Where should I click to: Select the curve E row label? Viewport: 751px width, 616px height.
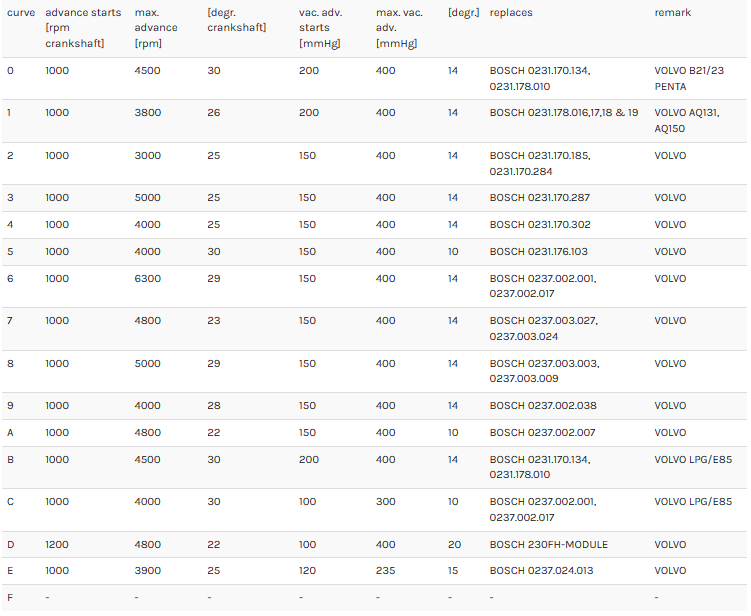coord(10,570)
